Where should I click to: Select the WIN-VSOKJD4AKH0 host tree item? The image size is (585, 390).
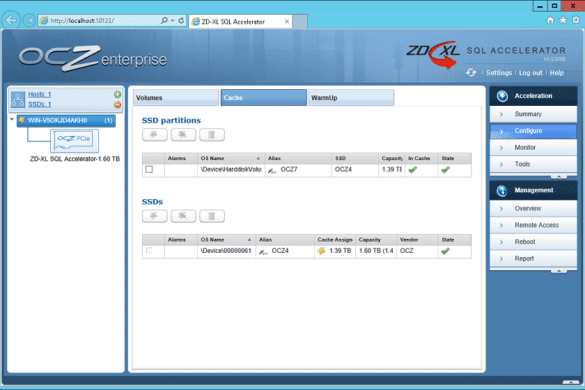pyautogui.click(x=66, y=121)
